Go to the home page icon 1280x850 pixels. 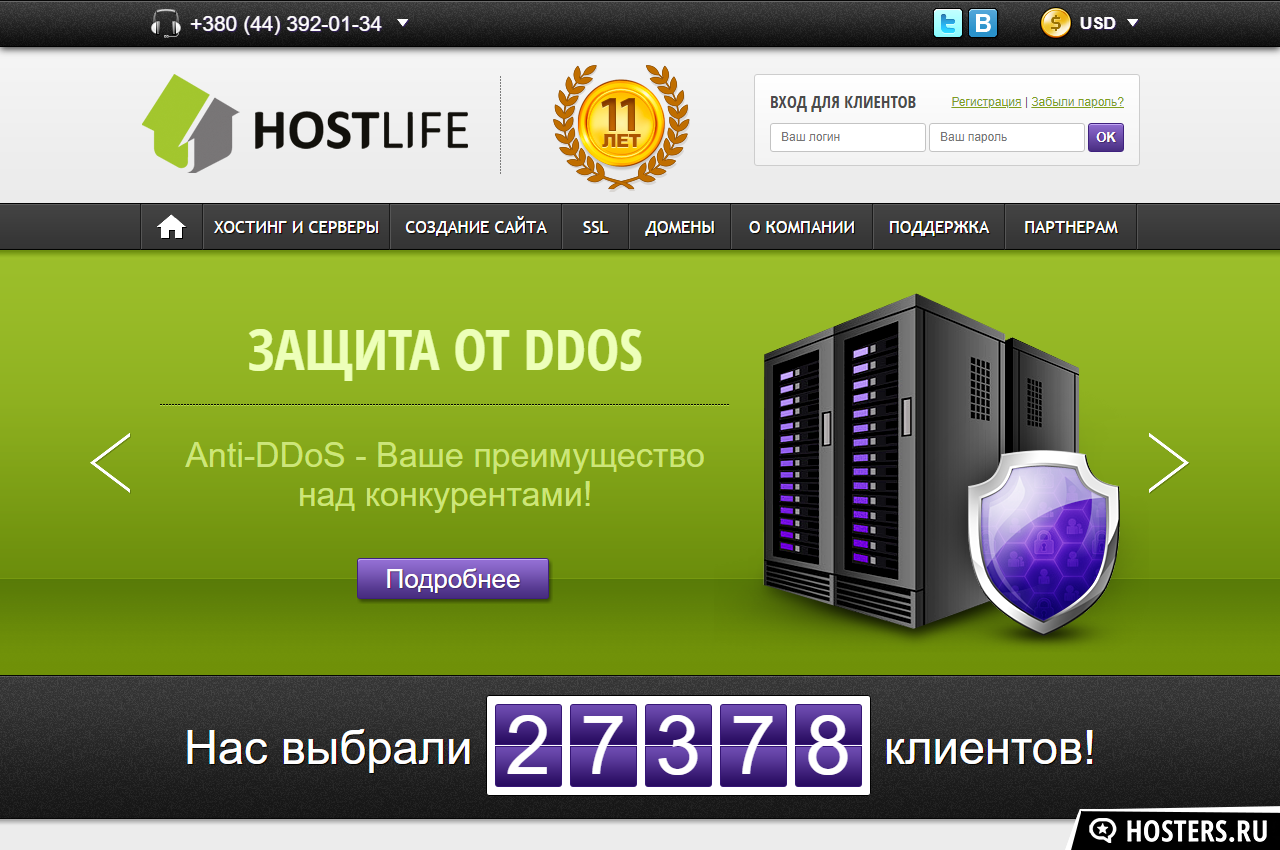point(171,227)
